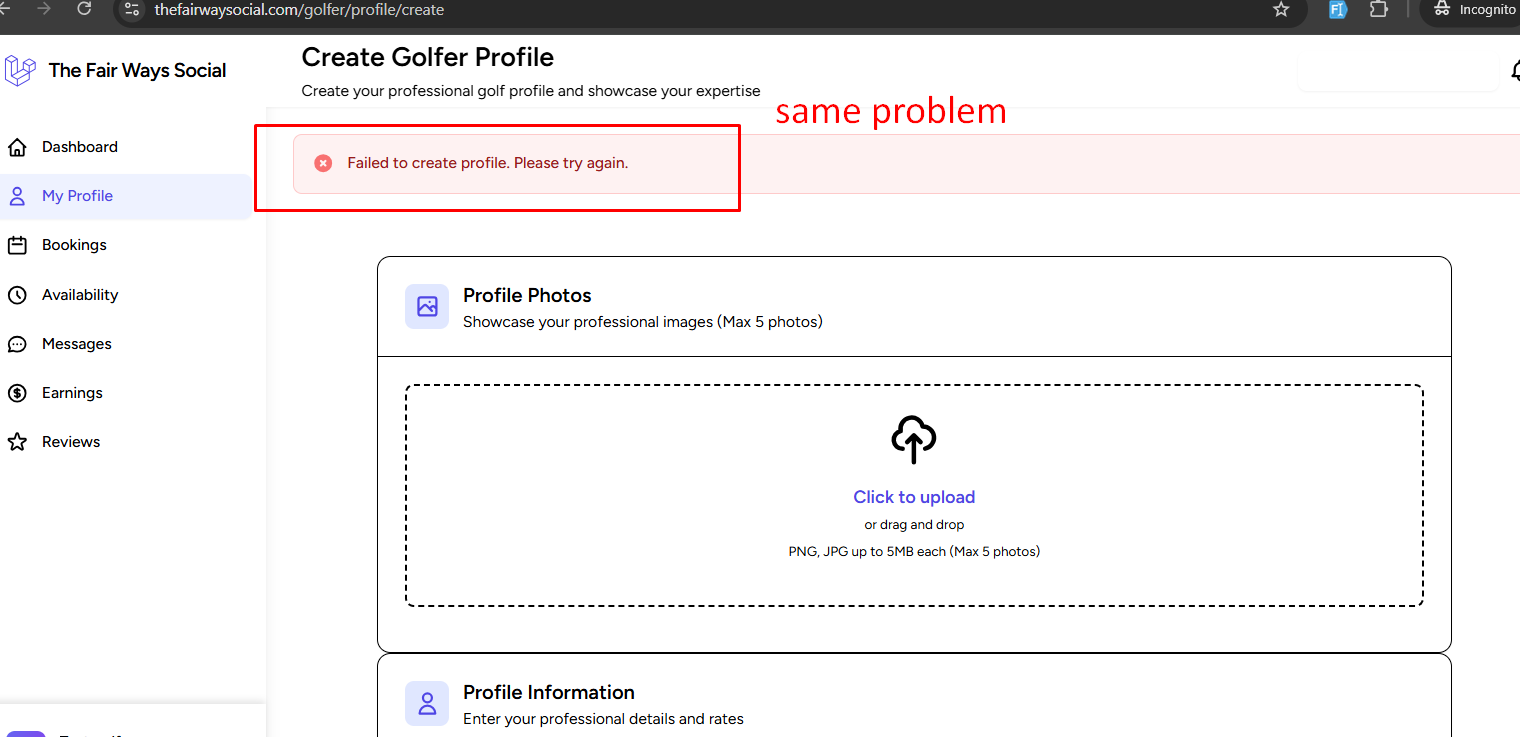
Task: Bookmark this page with the star icon
Action: [x=1281, y=9]
